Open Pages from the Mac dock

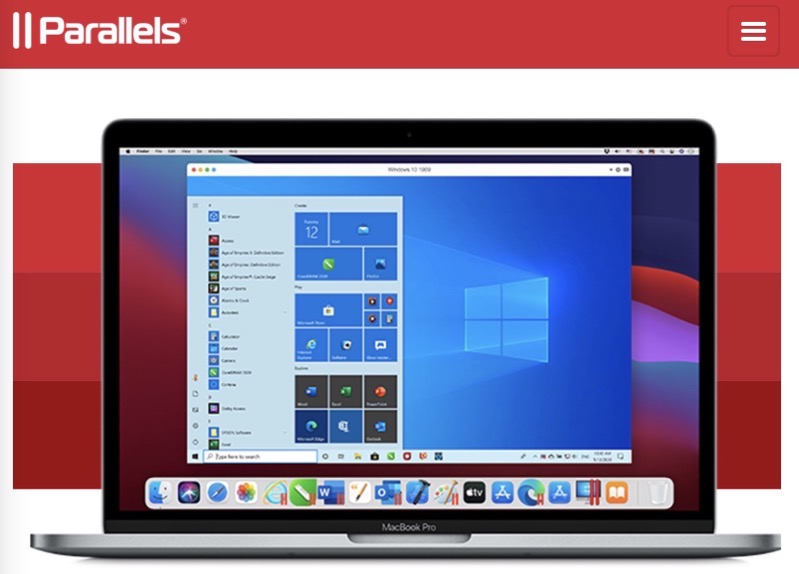tap(359, 493)
